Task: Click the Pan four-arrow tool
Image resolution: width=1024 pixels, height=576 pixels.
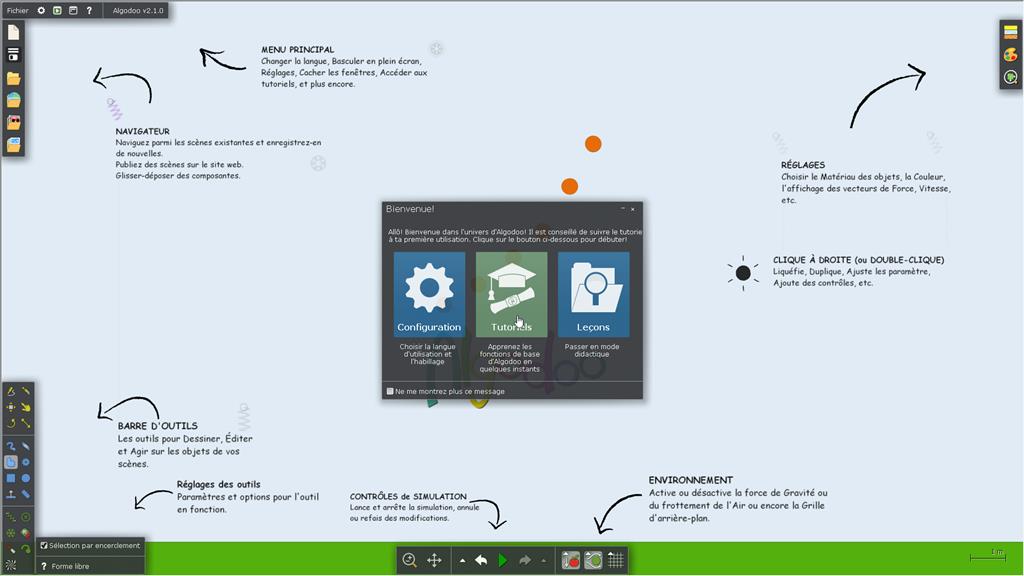Action: (x=434, y=560)
